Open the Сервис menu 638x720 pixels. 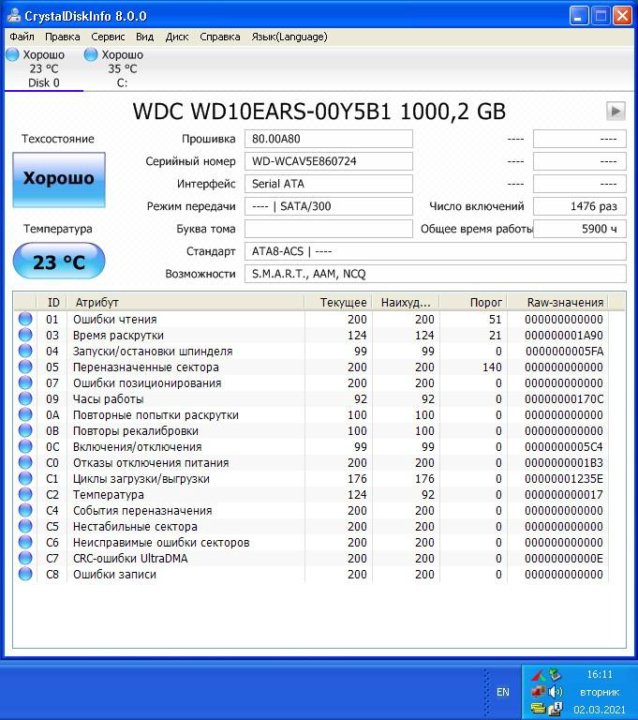coord(108,37)
